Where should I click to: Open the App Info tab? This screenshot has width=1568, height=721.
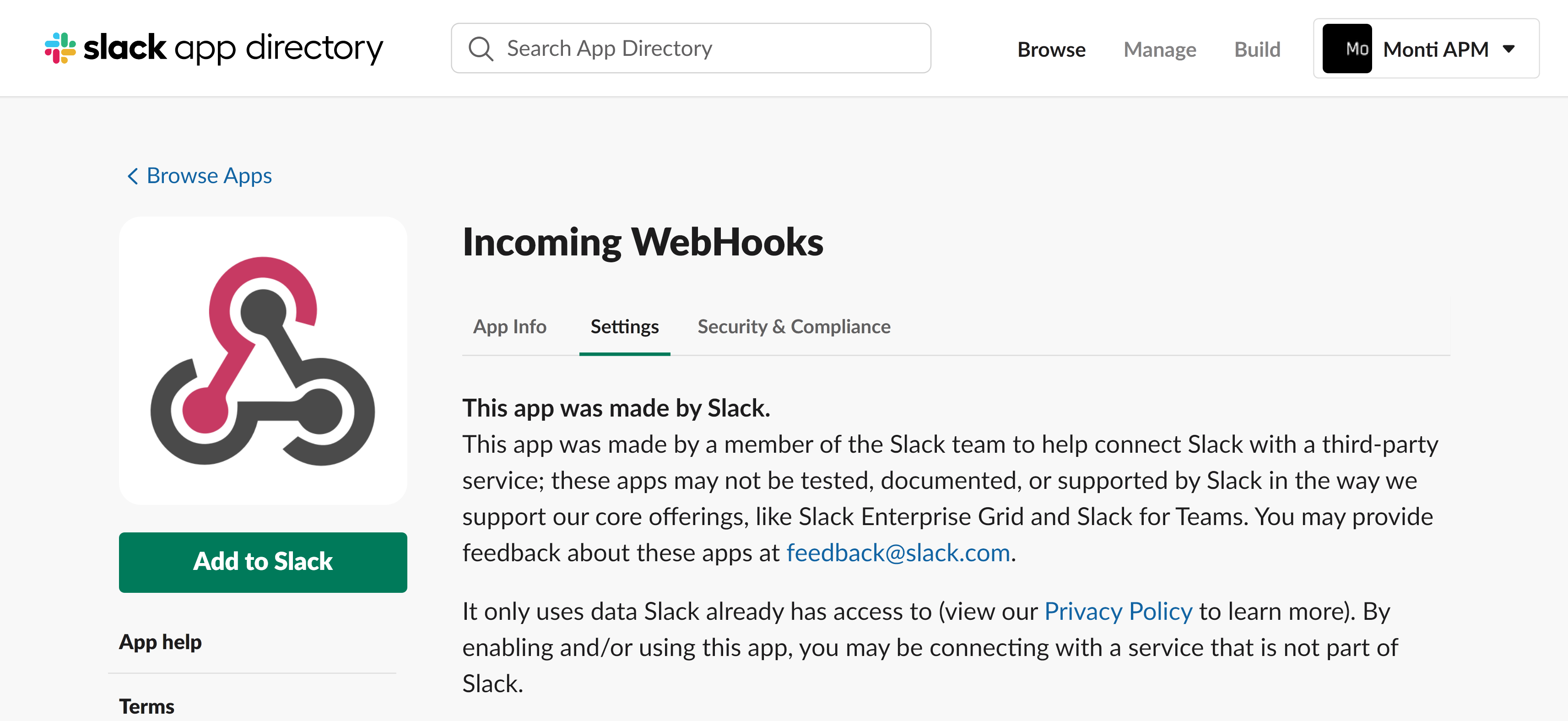[509, 327]
